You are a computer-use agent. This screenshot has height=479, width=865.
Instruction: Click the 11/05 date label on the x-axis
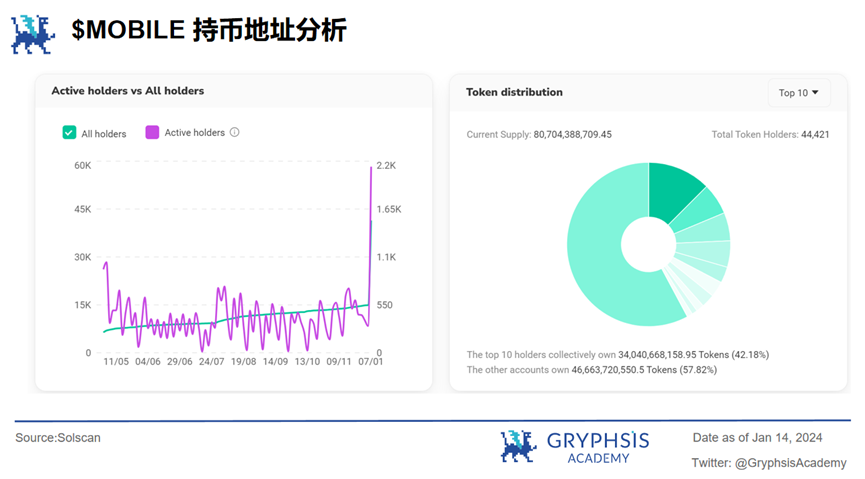[115, 361]
